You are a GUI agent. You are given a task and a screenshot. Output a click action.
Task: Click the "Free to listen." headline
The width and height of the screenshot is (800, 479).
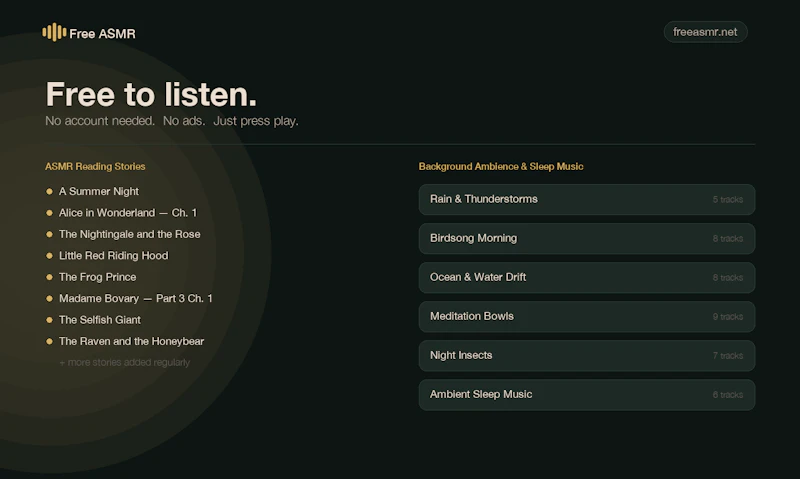coord(151,94)
